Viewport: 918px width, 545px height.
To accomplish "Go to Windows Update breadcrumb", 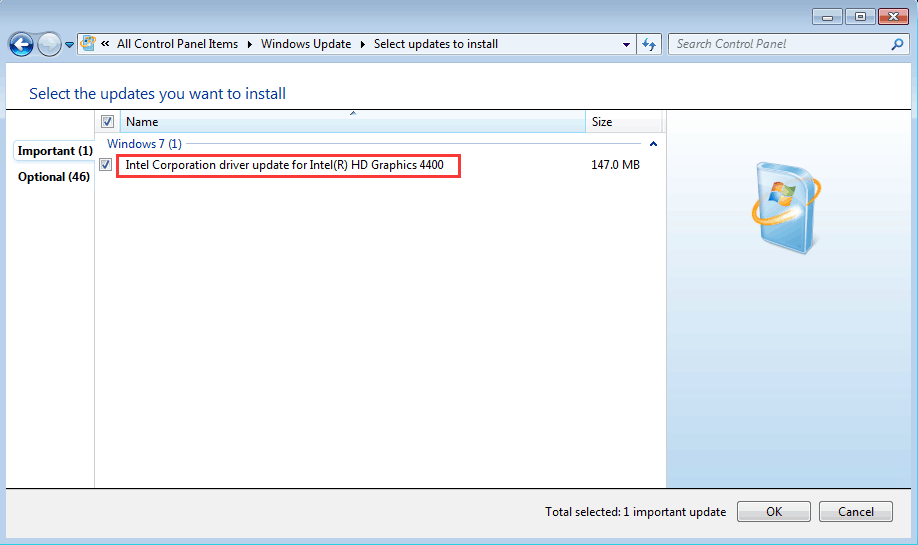I will coord(306,44).
